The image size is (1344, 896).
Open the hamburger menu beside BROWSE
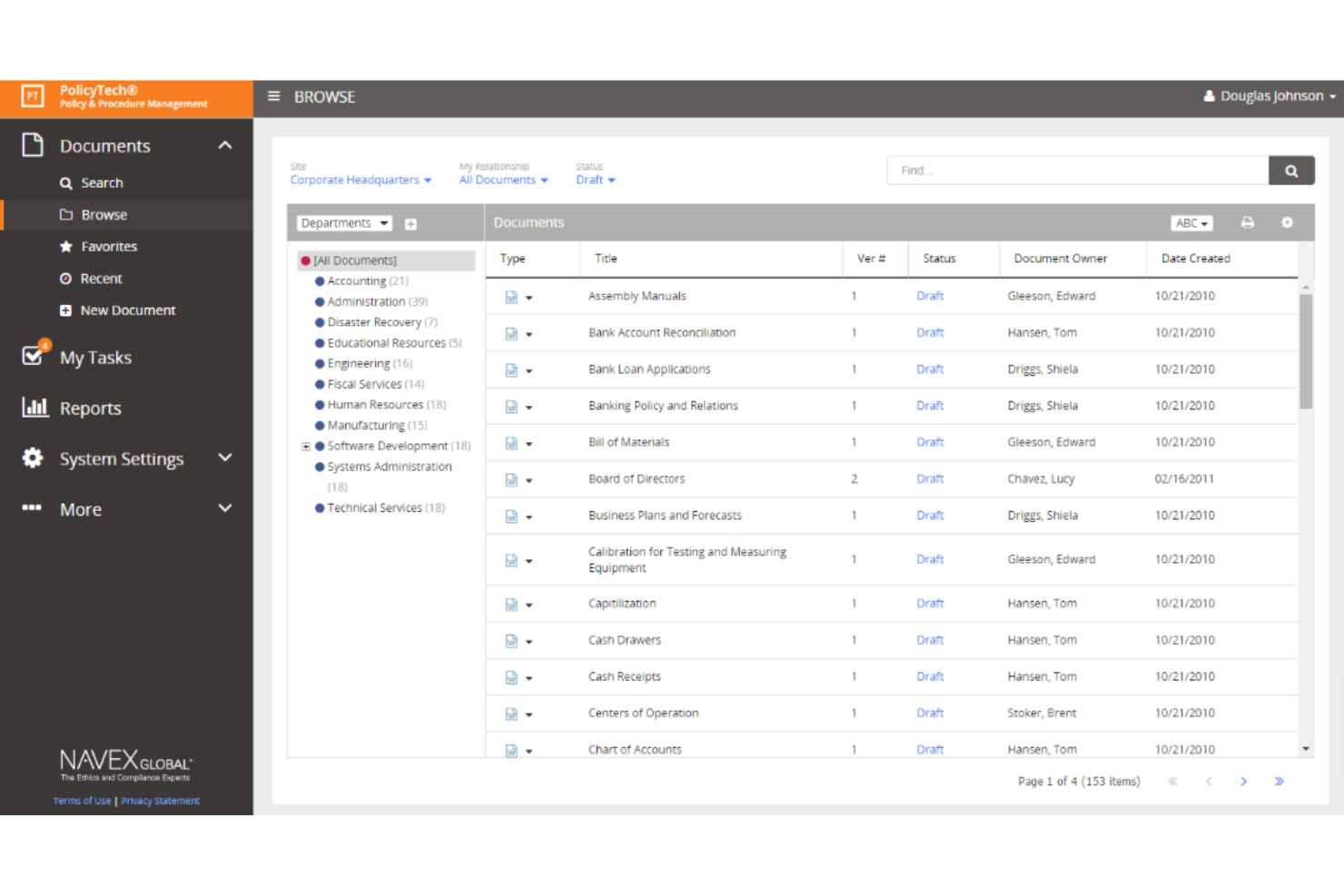(x=273, y=96)
